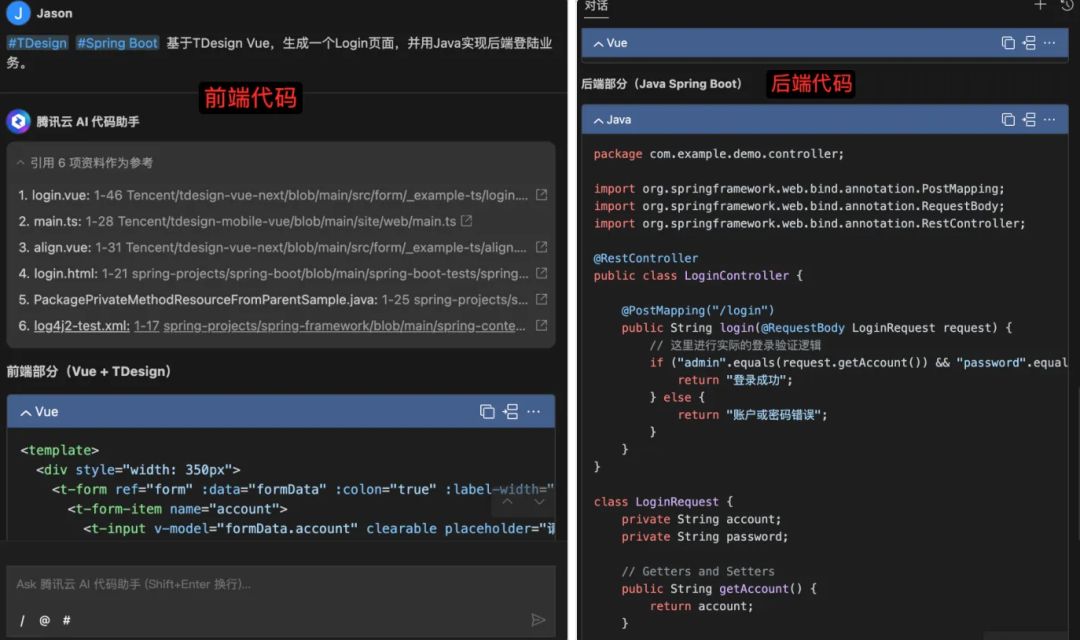Screen dimensions: 1080x640
Task: Open more options on left Vue block
Action: 534,412
